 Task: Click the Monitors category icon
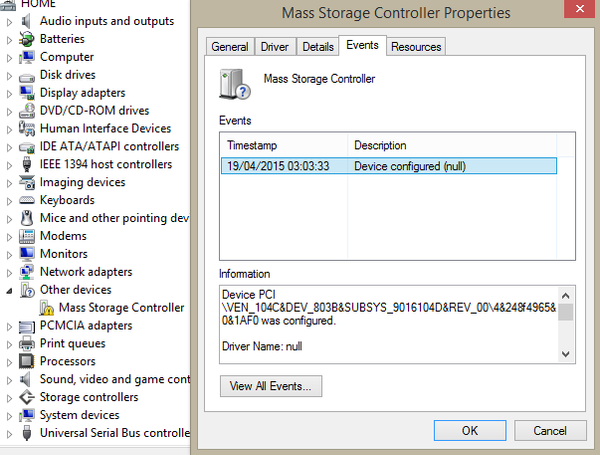pos(28,254)
